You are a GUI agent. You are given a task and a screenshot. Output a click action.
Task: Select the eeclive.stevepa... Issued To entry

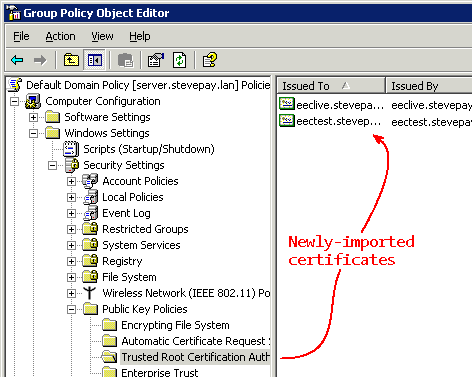tap(340, 105)
